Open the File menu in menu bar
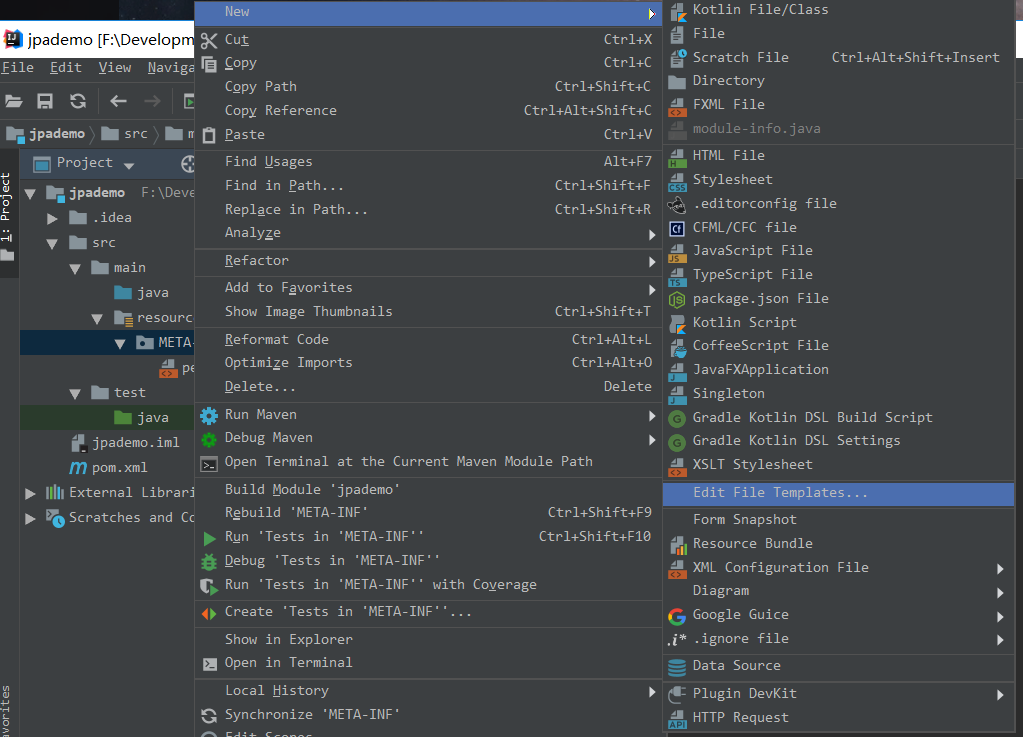This screenshot has width=1023, height=737. [17, 68]
